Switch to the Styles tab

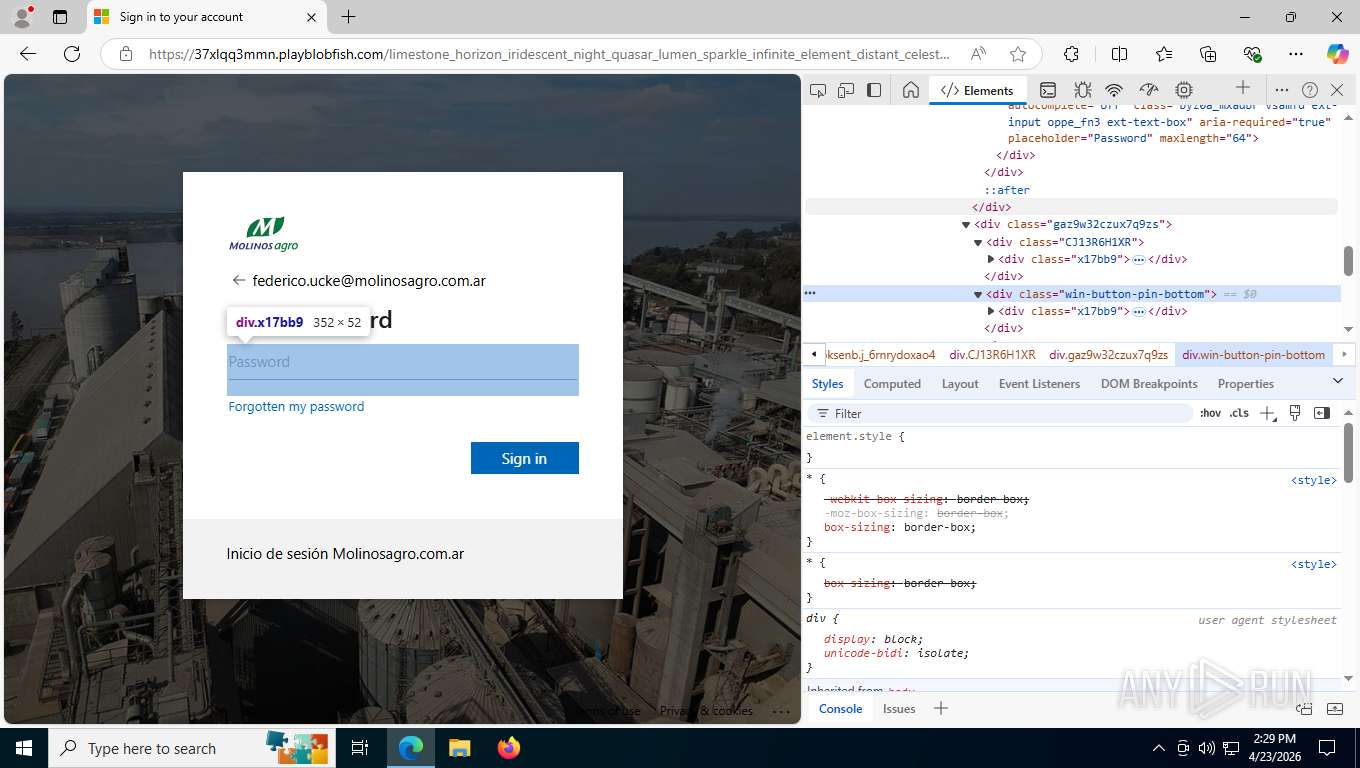click(x=827, y=384)
